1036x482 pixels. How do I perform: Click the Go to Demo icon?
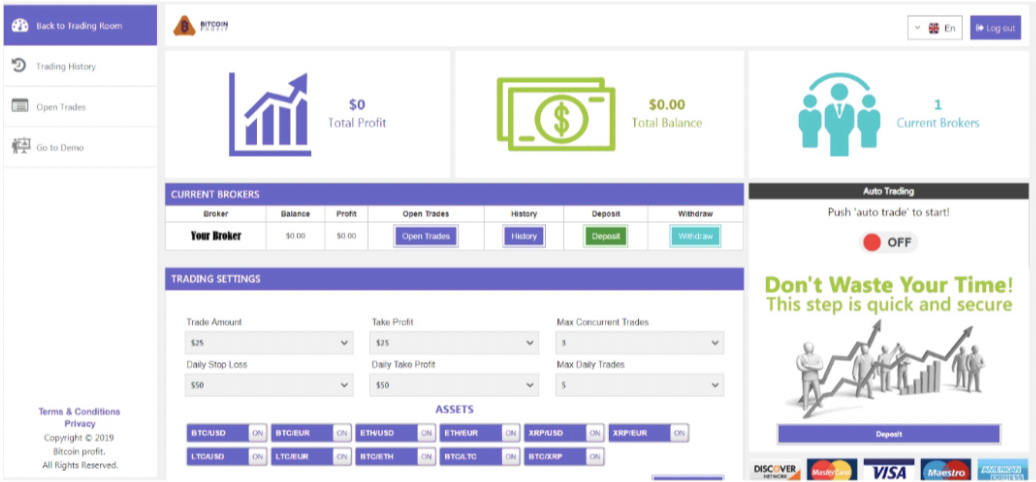pyautogui.click(x=19, y=147)
